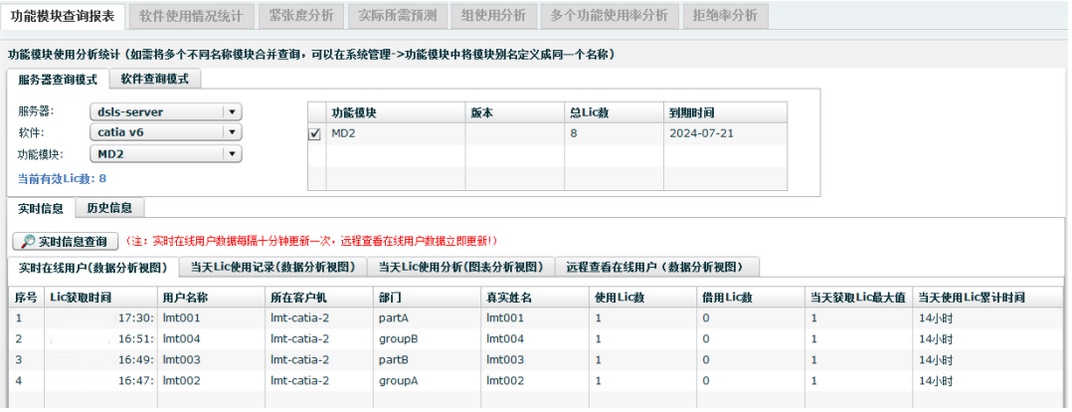
Task: Open the 功能模块 MD2 dropdown
Action: pos(231,154)
